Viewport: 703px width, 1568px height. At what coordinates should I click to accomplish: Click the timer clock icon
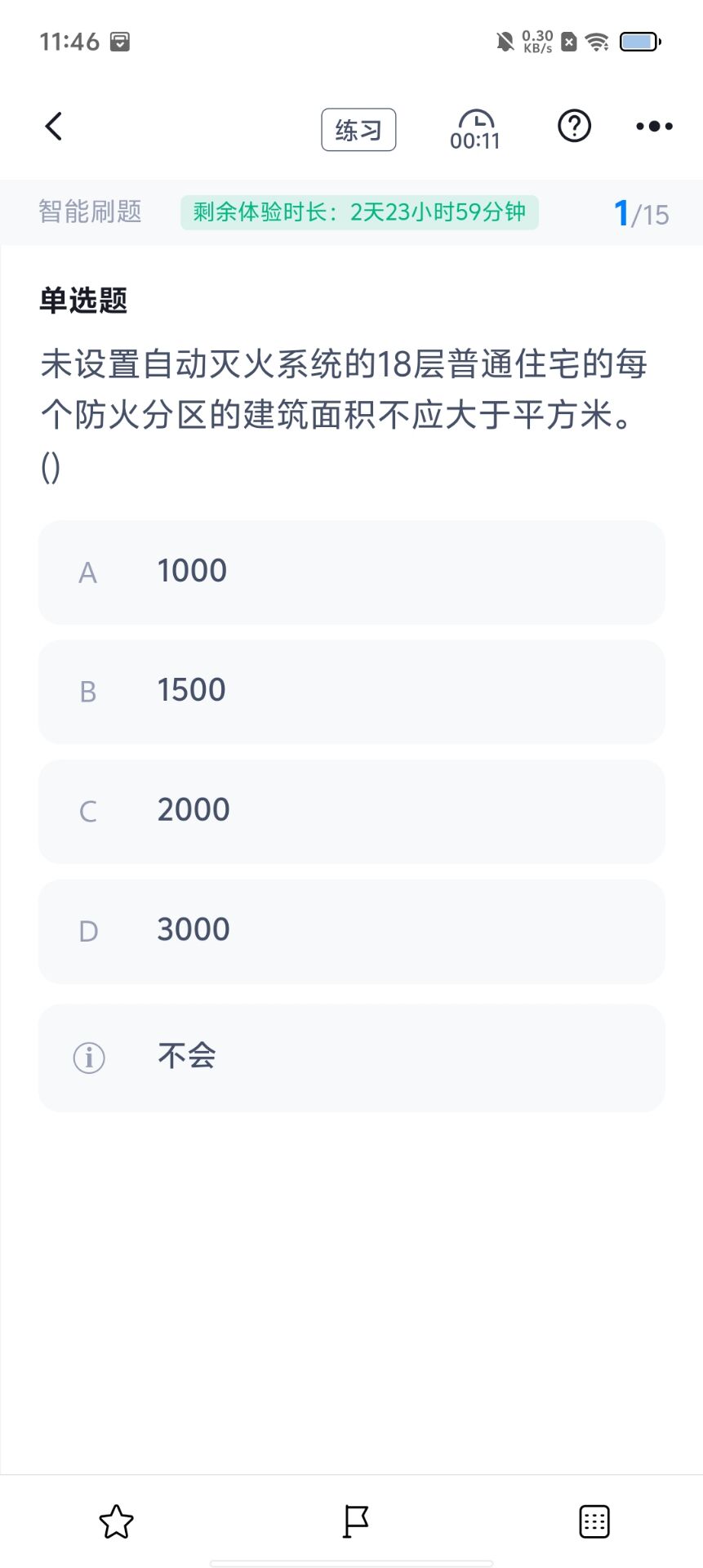tap(475, 119)
